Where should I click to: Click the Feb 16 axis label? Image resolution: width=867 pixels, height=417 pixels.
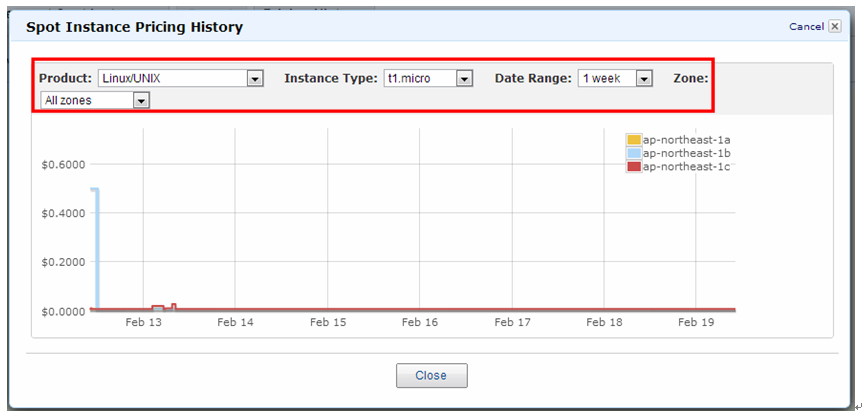(x=420, y=322)
